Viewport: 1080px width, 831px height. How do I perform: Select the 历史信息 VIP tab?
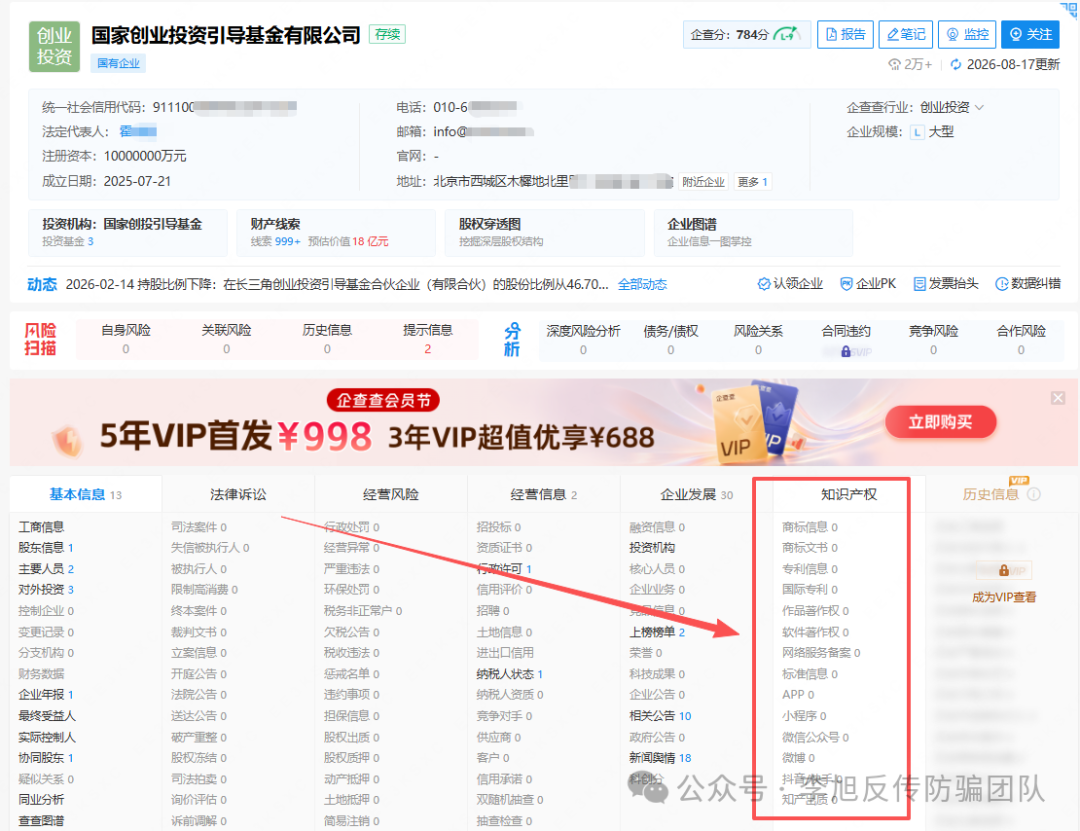pyautogui.click(x=990, y=494)
